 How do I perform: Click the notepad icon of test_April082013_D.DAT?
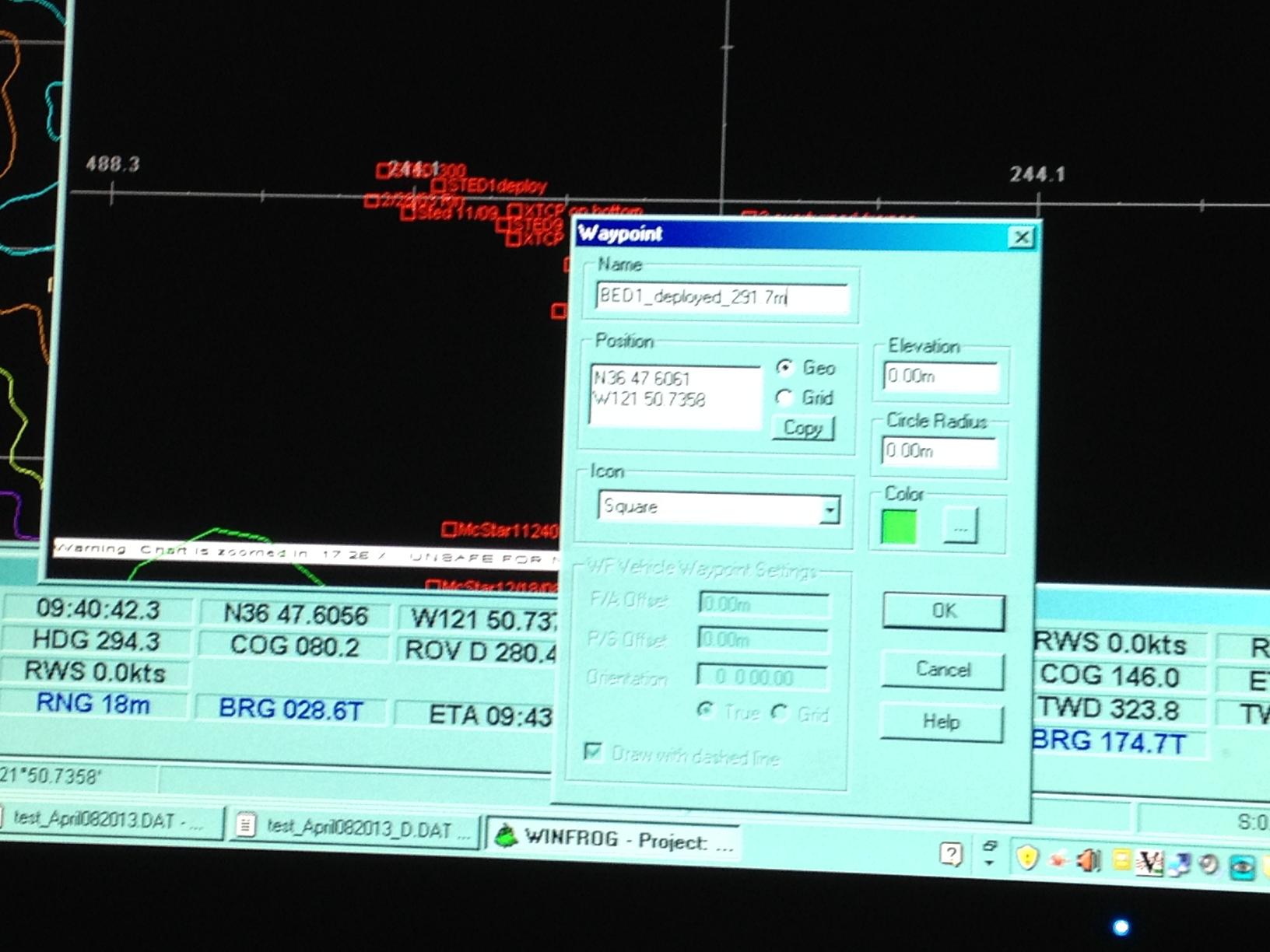coord(246,825)
